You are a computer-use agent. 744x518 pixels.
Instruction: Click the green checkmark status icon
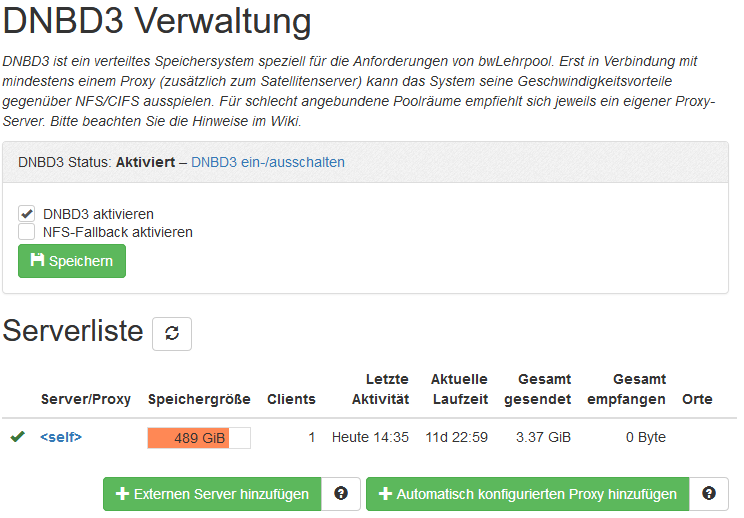17,437
